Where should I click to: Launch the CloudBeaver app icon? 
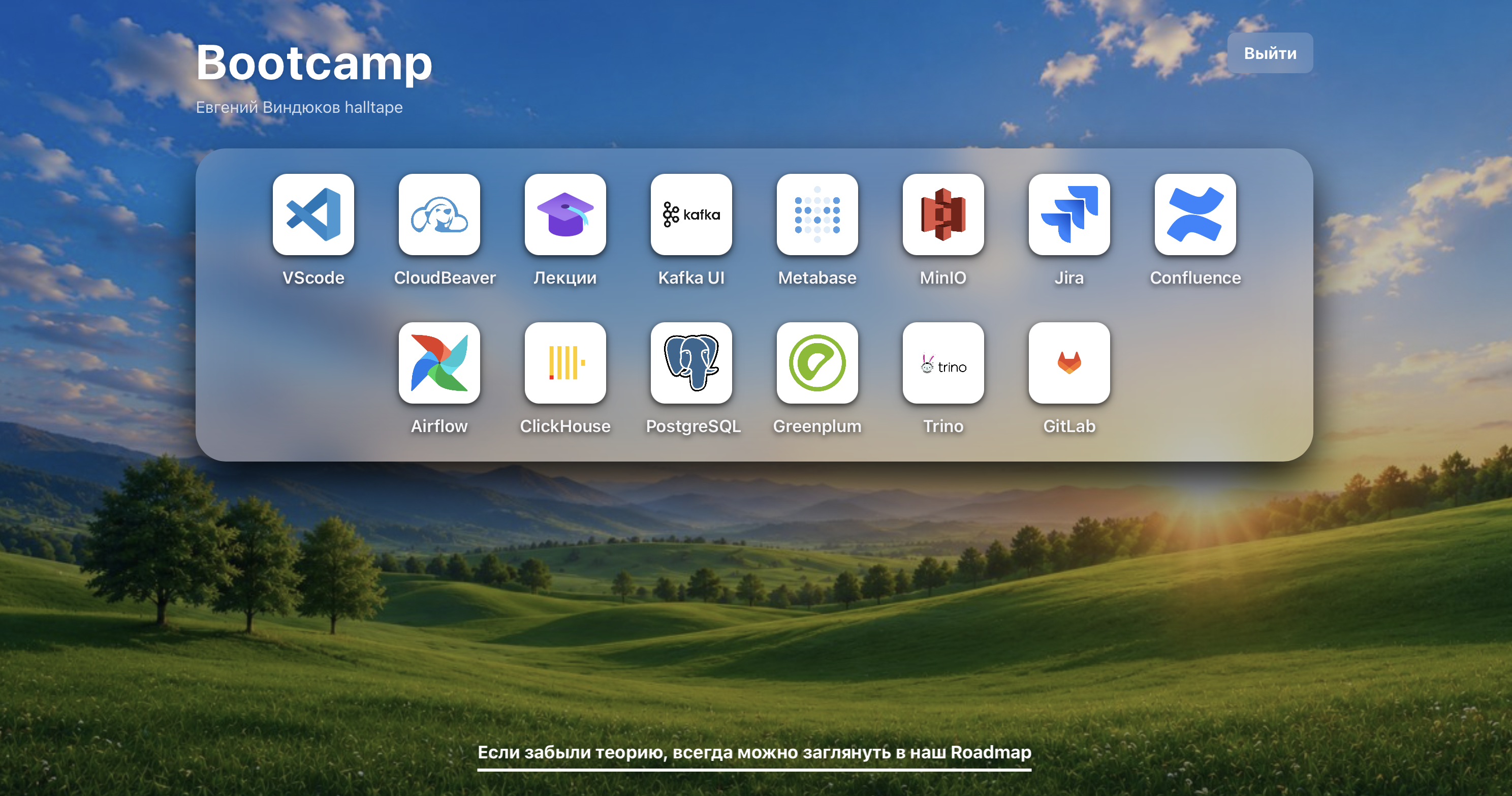pos(439,215)
